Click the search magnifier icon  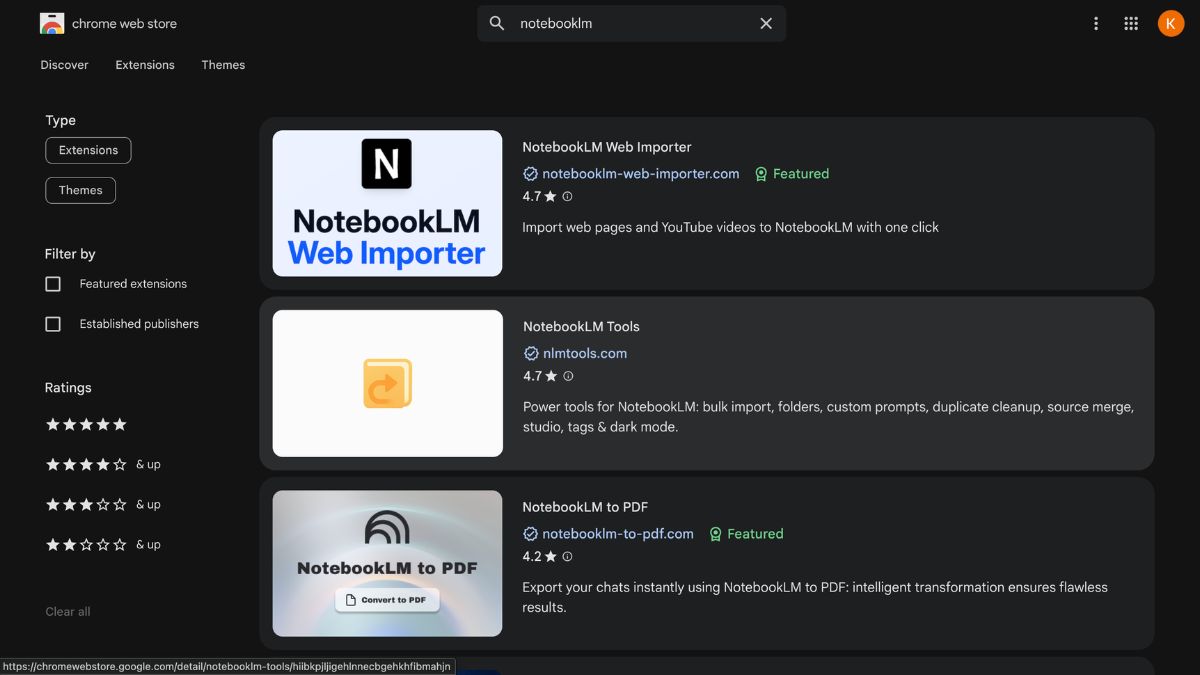[497, 23]
